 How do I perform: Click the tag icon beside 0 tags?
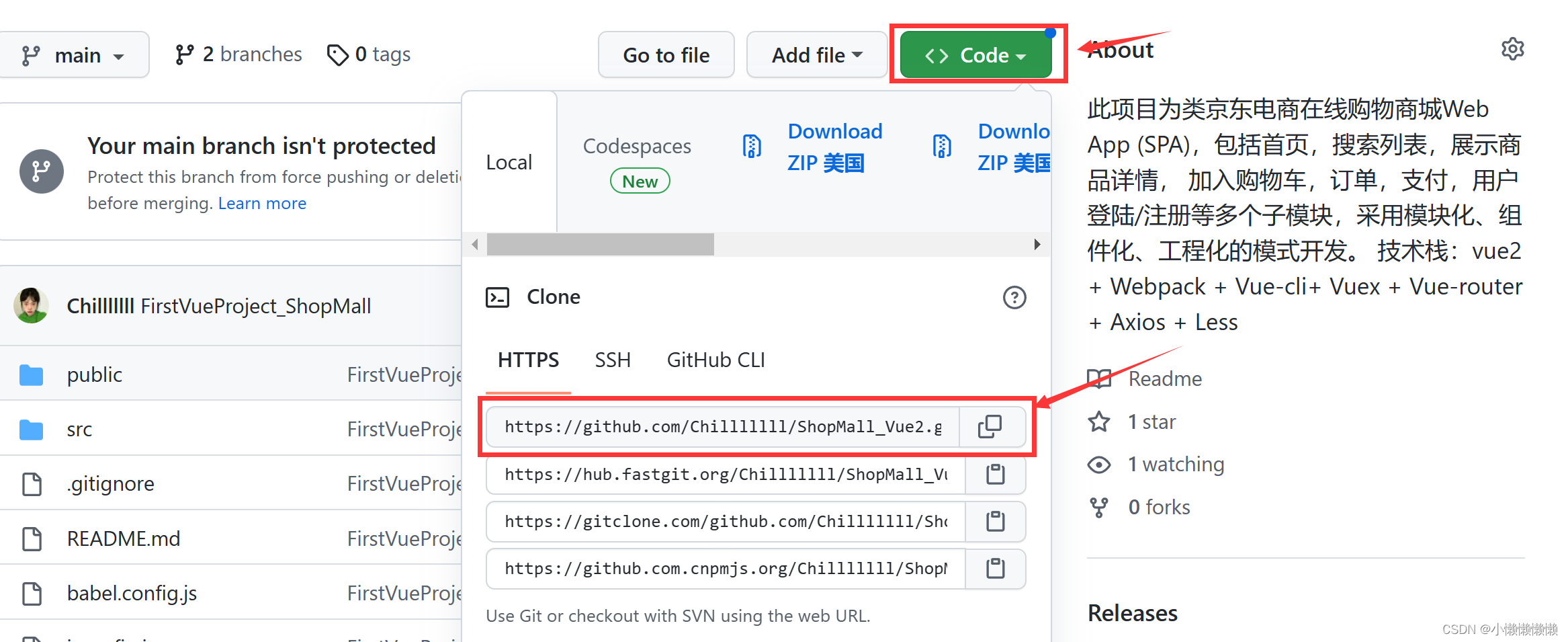coord(337,55)
